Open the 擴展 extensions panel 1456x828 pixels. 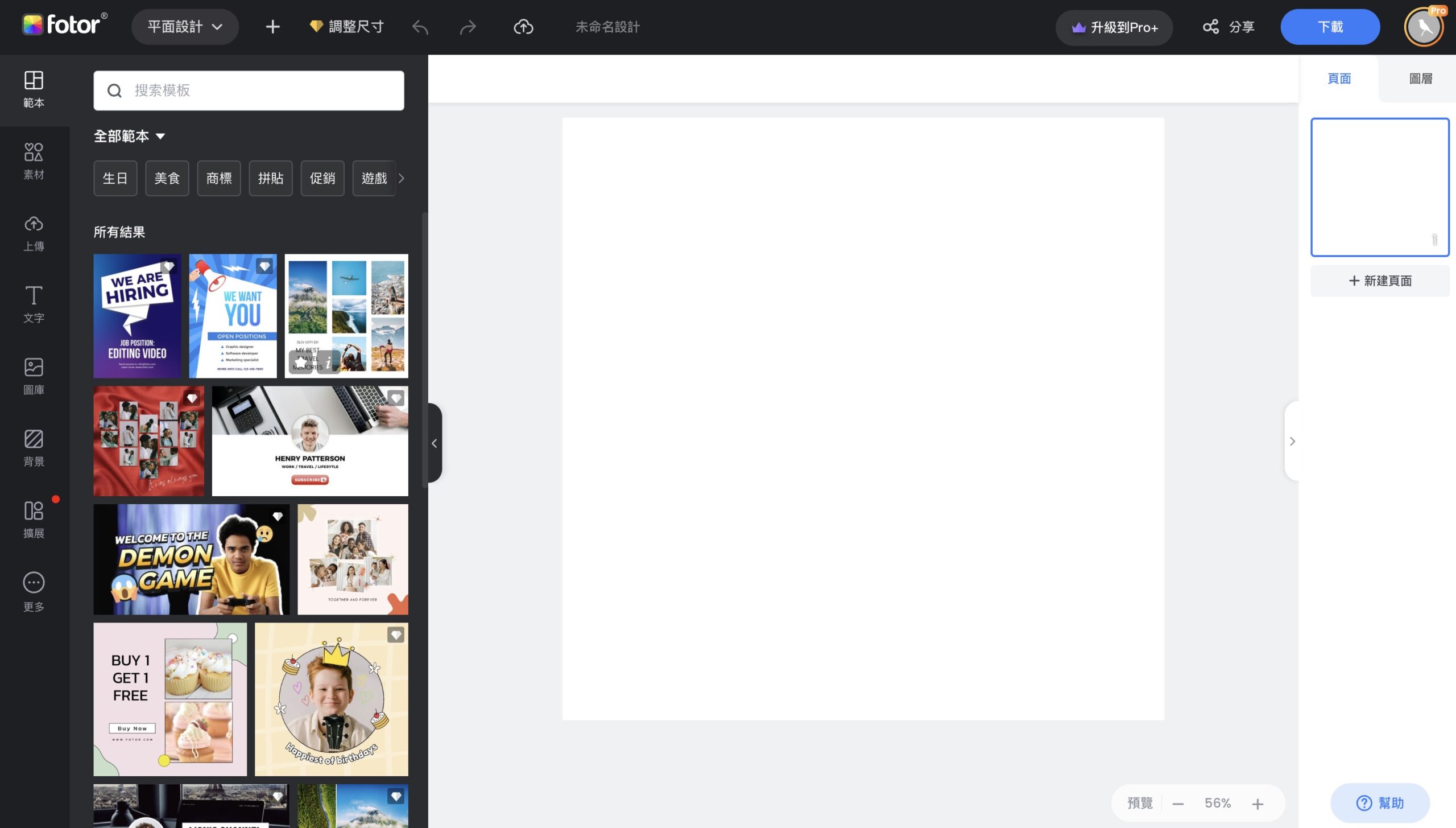coord(34,520)
